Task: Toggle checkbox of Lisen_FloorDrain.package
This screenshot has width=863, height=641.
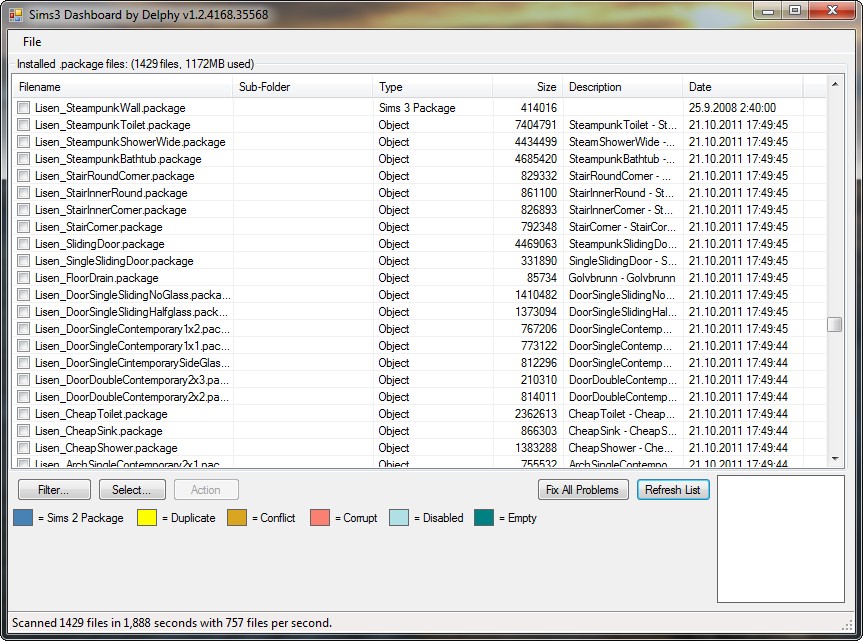Action: (24, 278)
